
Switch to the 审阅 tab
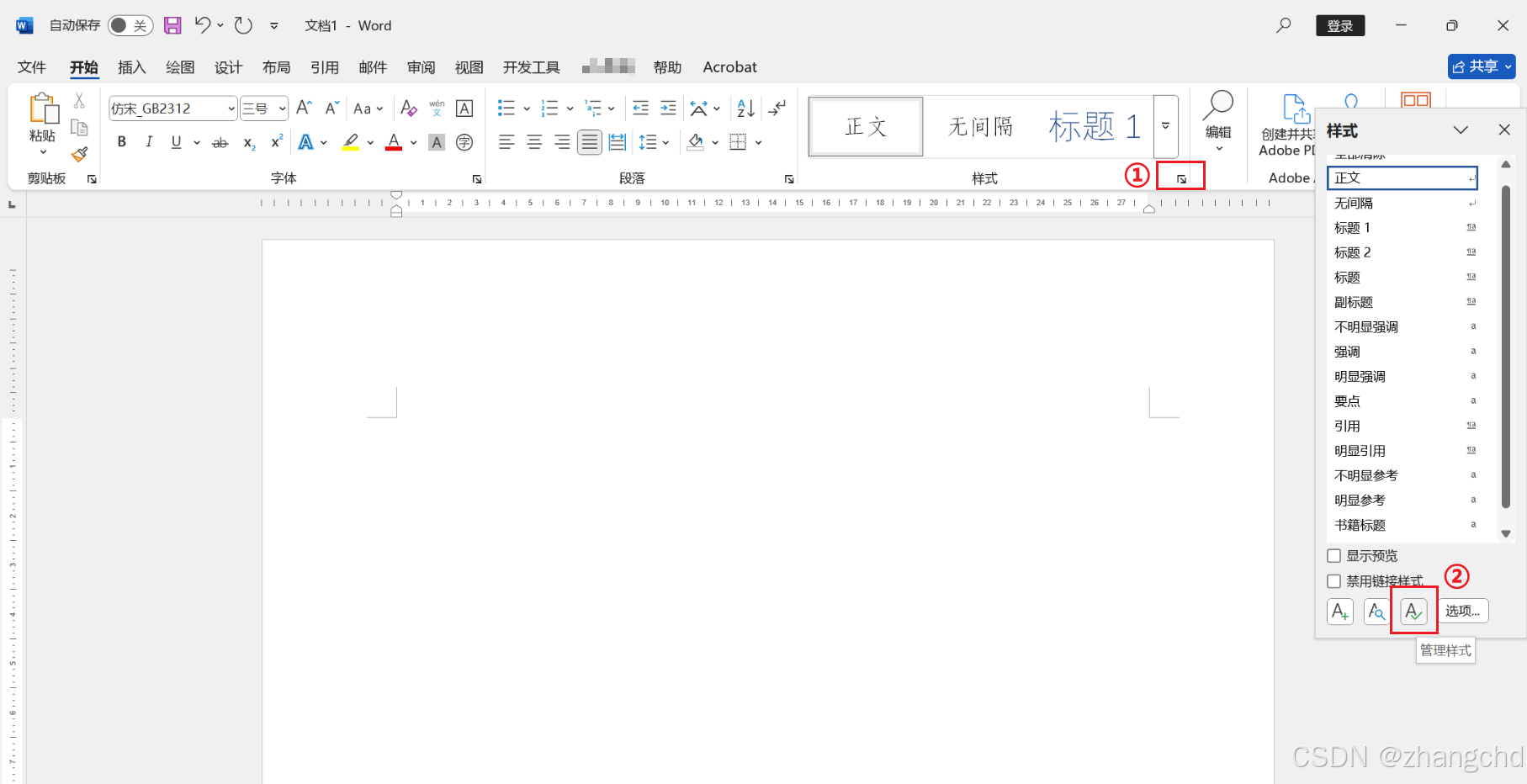tap(422, 67)
